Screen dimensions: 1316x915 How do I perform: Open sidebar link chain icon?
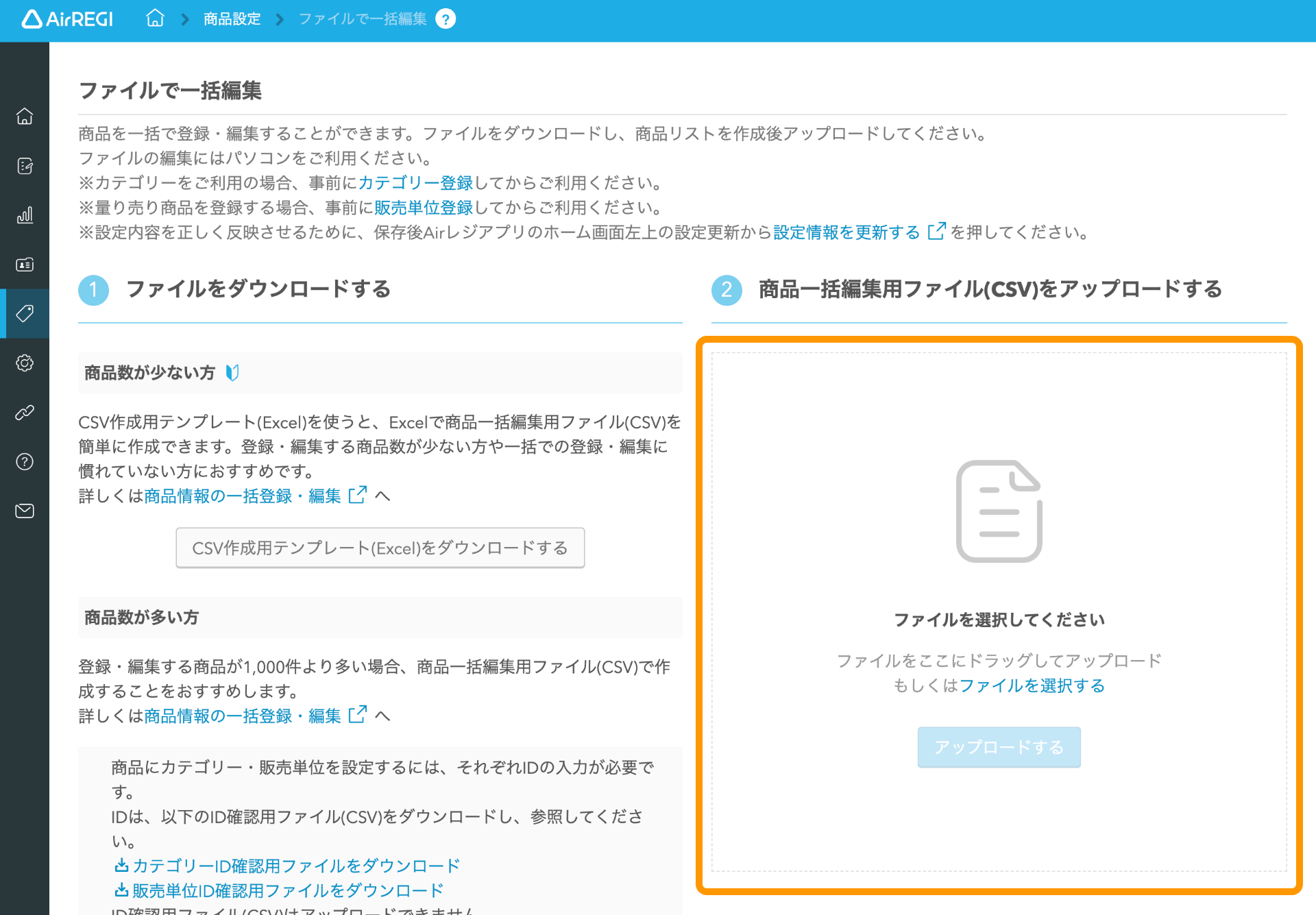pos(25,413)
